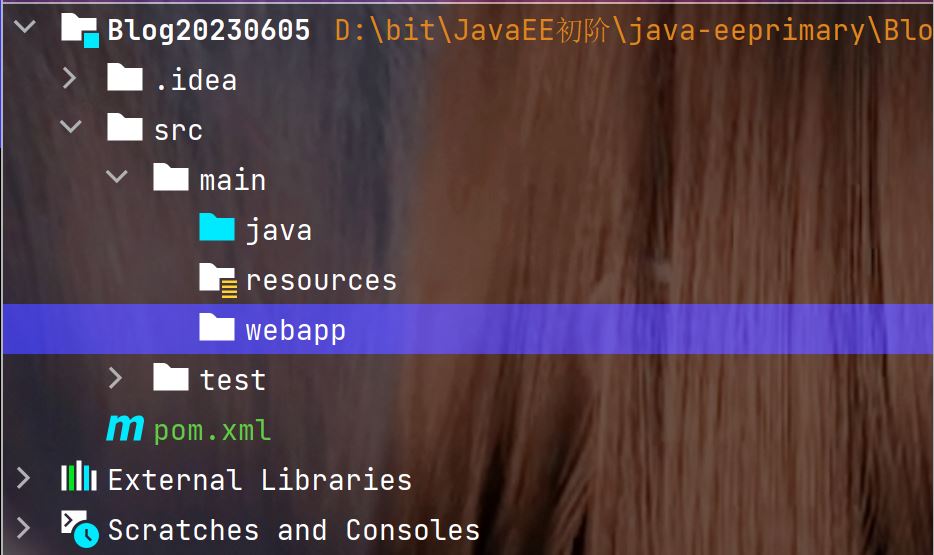Click the External Libraries icon
Image resolution: width=934 pixels, height=555 pixels.
pyautogui.click(x=79, y=479)
